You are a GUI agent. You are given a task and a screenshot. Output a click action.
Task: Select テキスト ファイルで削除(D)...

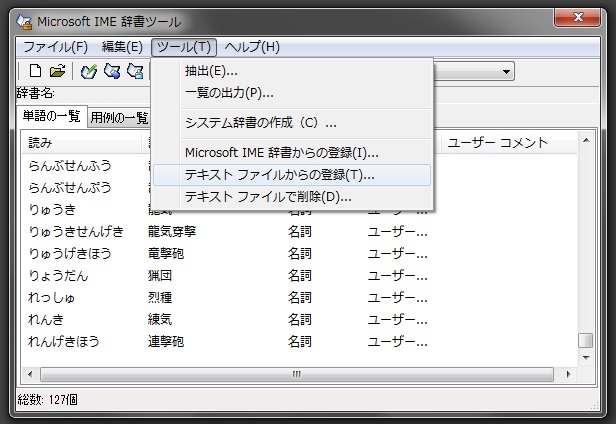click(x=292, y=196)
